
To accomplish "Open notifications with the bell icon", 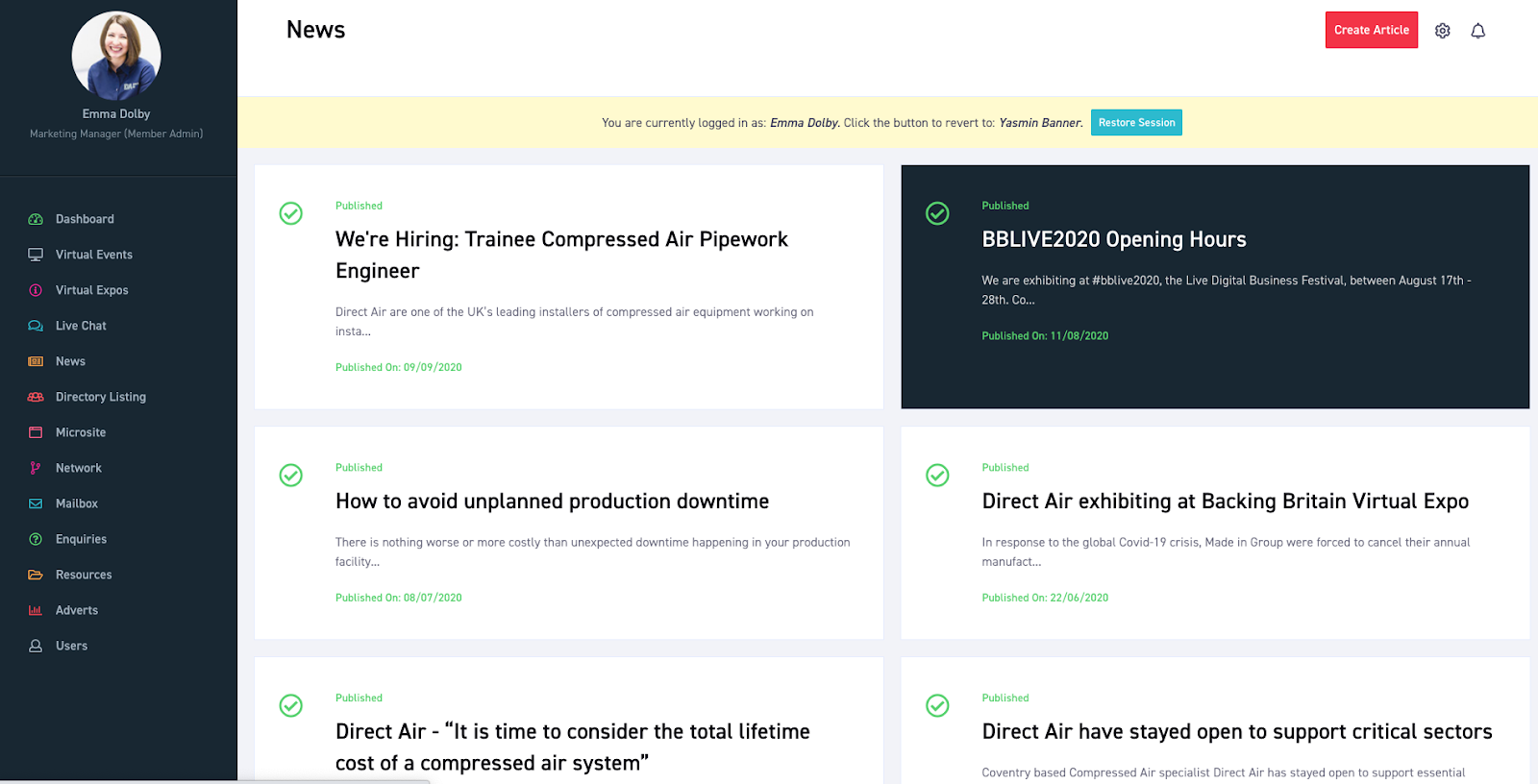I will [1478, 31].
